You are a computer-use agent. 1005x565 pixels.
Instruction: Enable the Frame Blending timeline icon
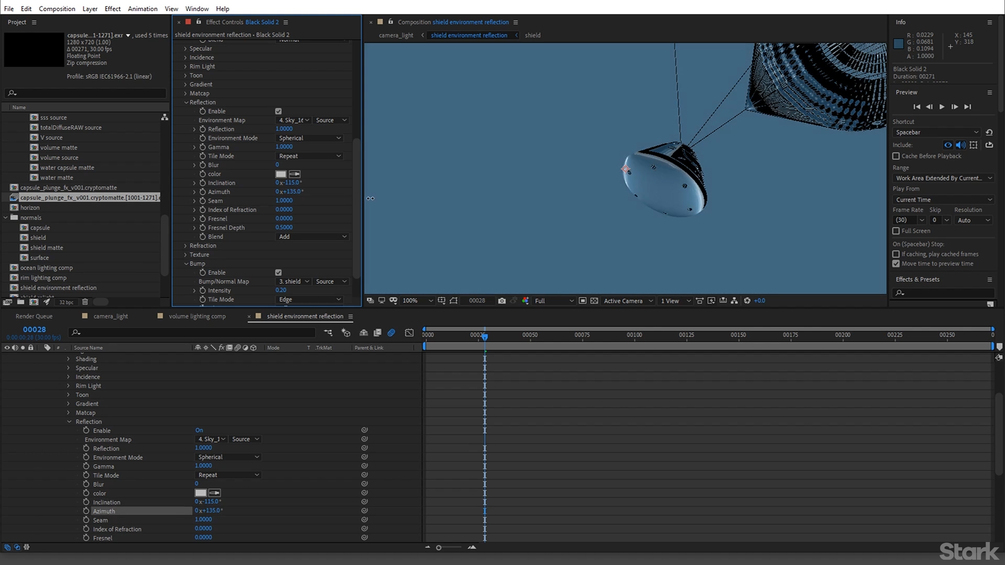pos(378,332)
